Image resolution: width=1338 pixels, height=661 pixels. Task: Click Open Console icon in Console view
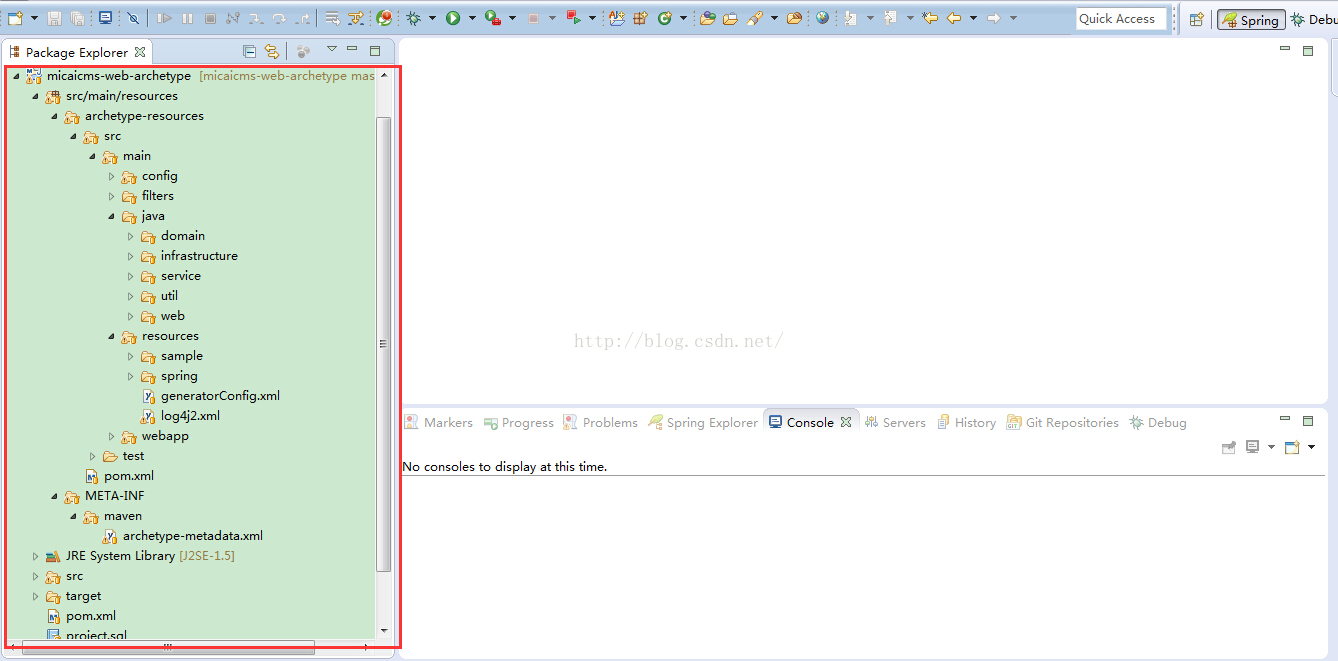1292,447
